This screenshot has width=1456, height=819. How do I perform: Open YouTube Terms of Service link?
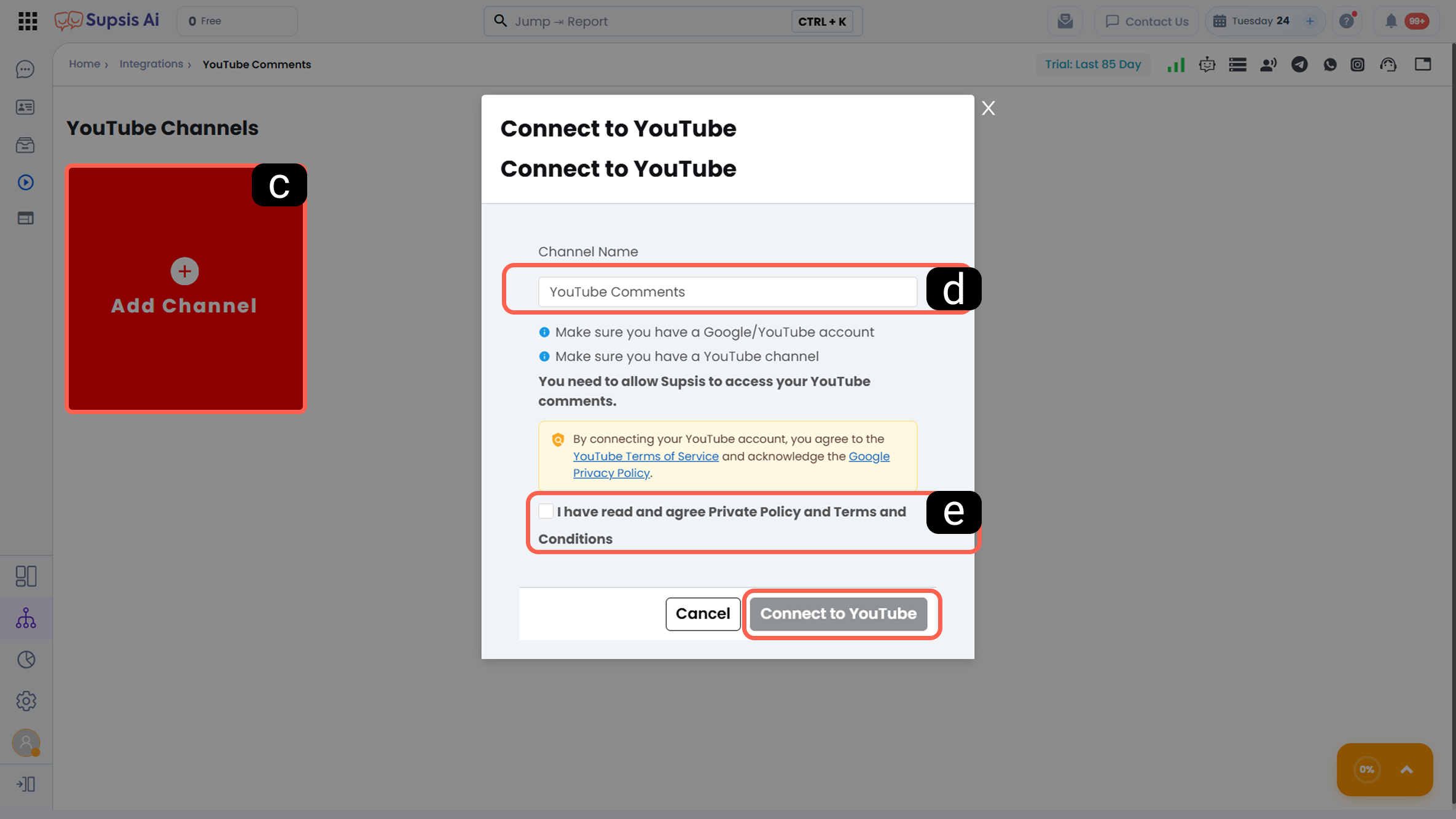click(646, 457)
